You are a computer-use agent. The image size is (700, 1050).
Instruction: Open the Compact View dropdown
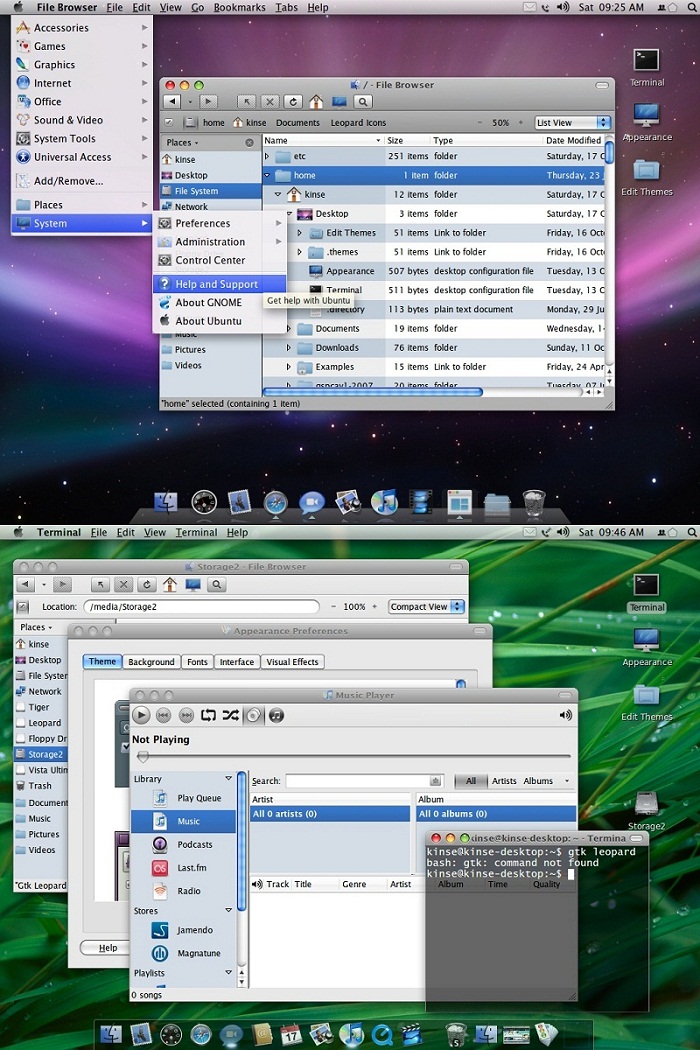click(426, 607)
